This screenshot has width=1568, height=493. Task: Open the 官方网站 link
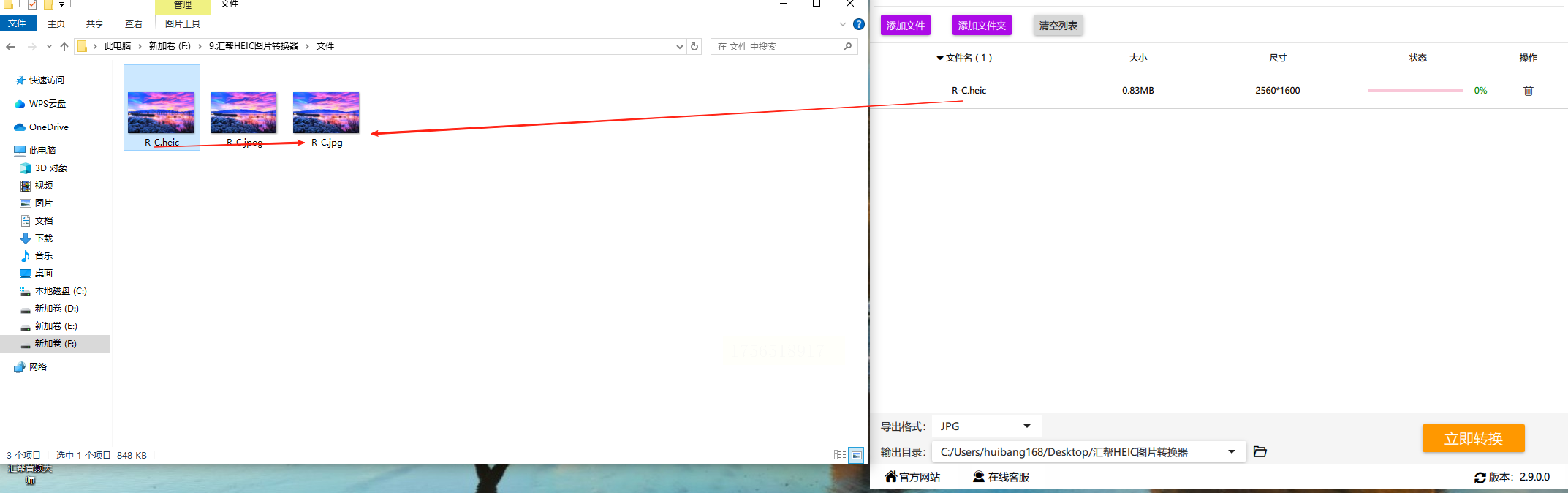coord(912,477)
